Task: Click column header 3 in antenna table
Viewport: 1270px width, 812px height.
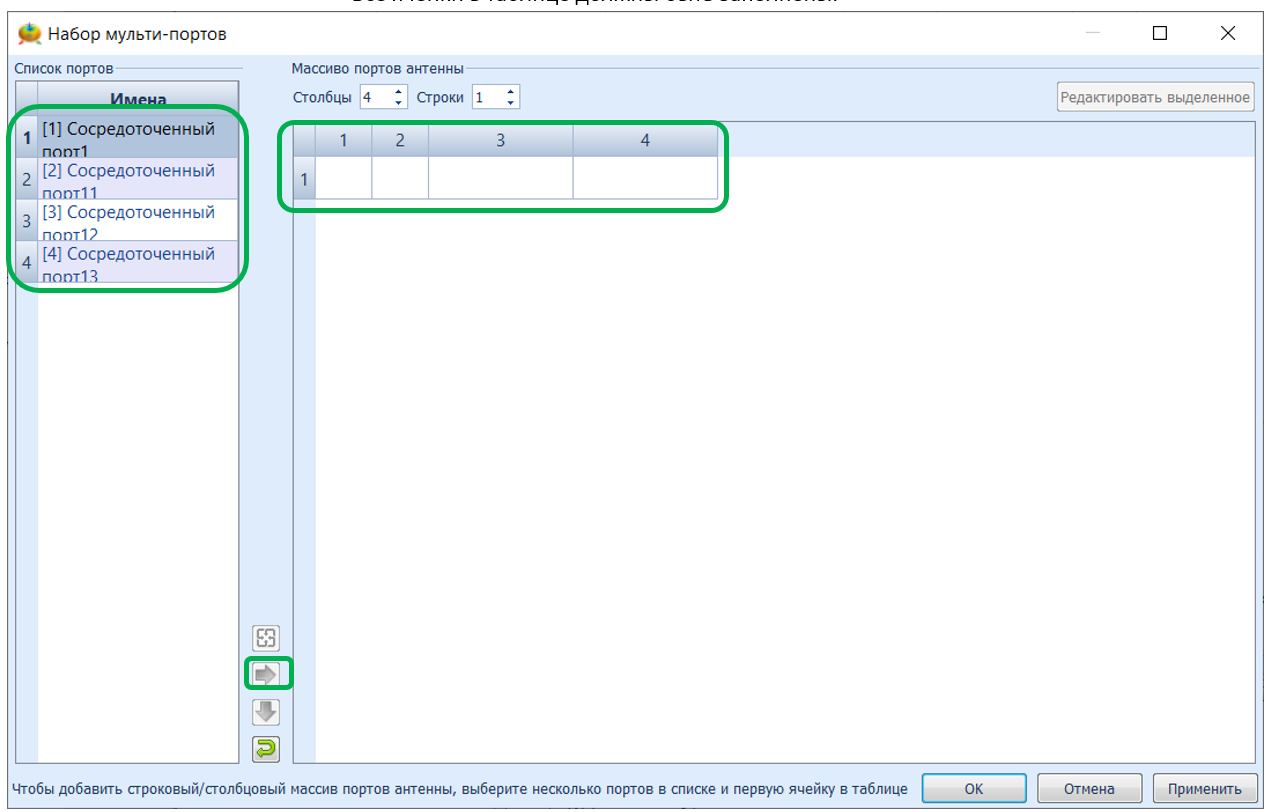Action: 500,141
